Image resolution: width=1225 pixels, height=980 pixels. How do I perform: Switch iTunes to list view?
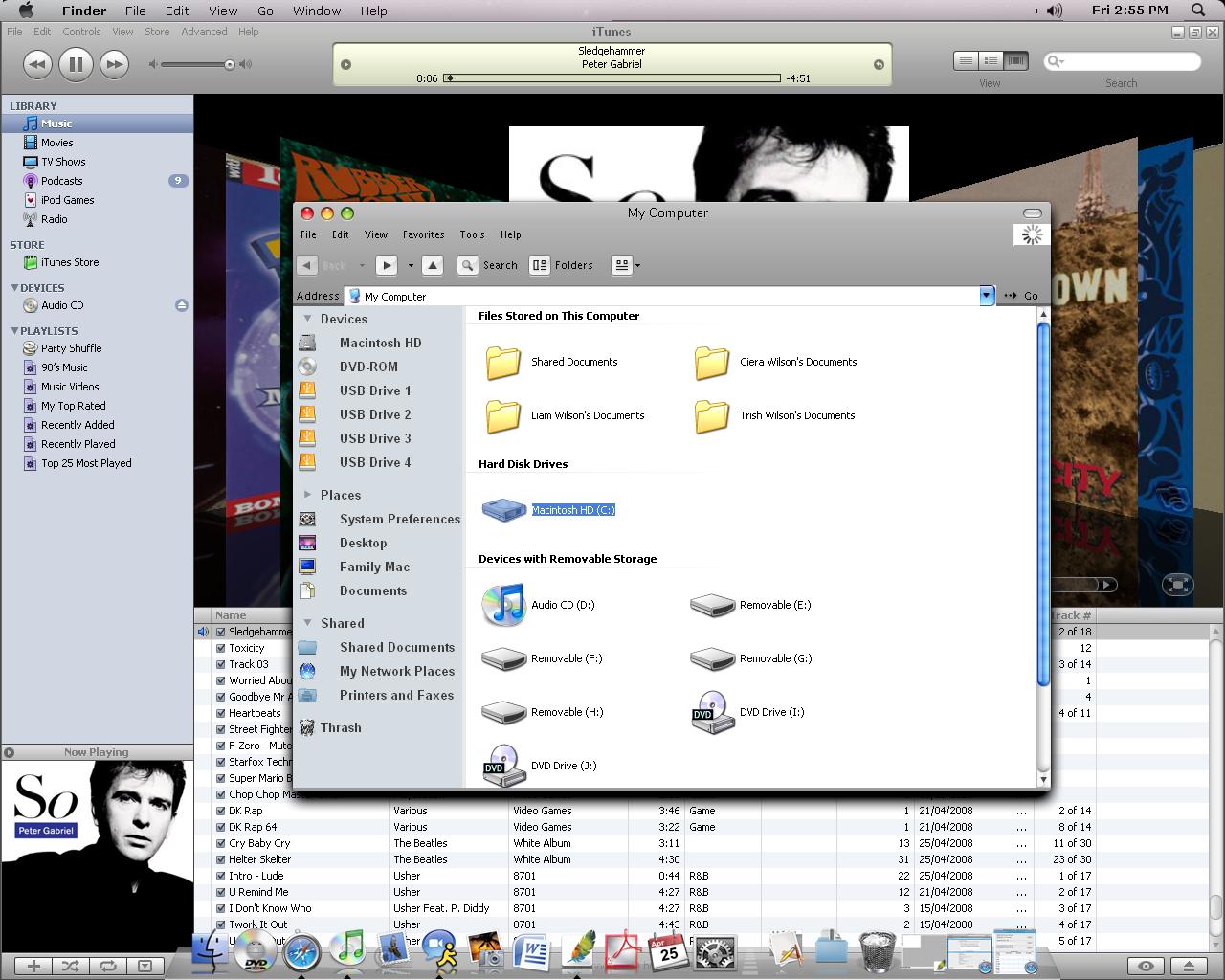pos(966,60)
